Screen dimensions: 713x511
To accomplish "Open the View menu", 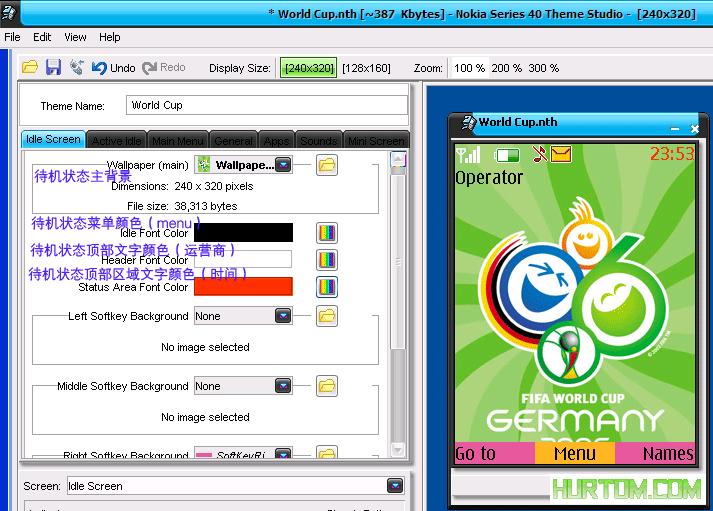I will [75, 37].
